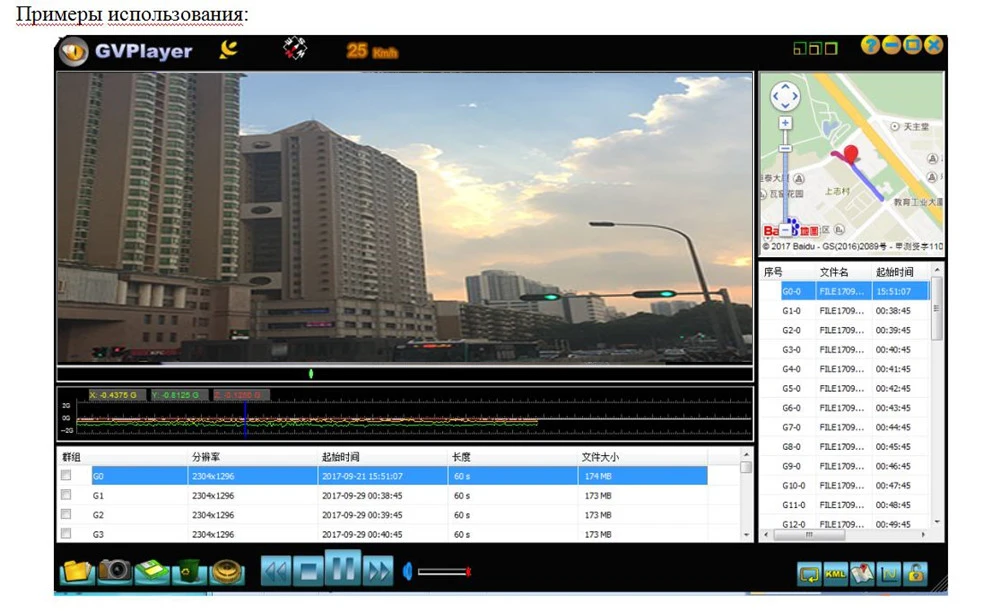Stop video playback
Viewport: 1000px width, 611px height.
309,571
